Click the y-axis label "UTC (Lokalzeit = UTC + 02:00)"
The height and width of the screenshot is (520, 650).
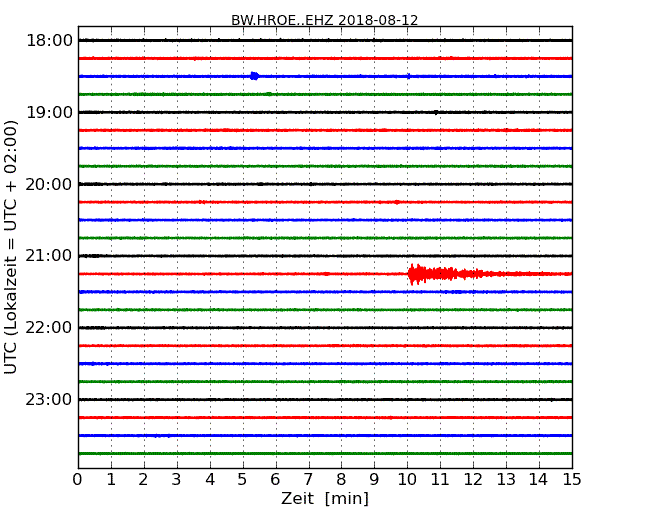[x=11, y=247]
